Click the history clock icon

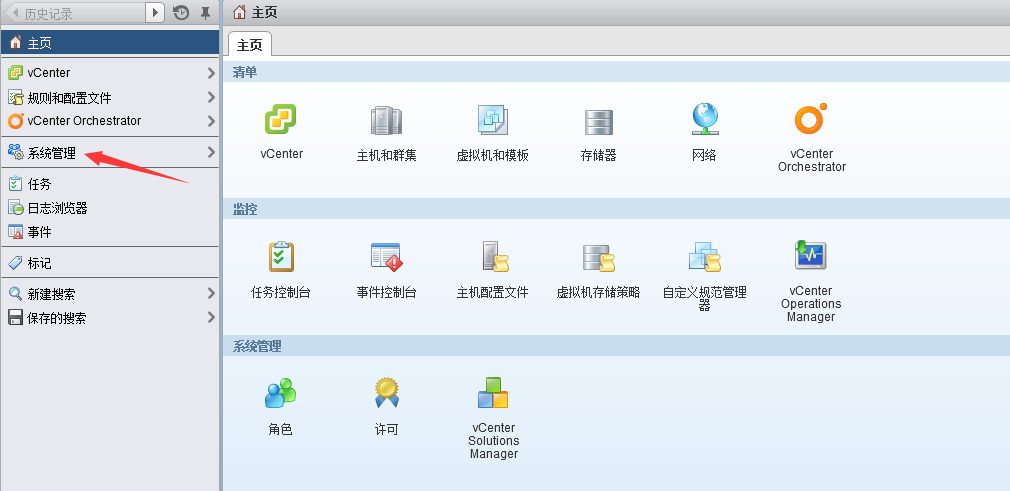(x=181, y=13)
